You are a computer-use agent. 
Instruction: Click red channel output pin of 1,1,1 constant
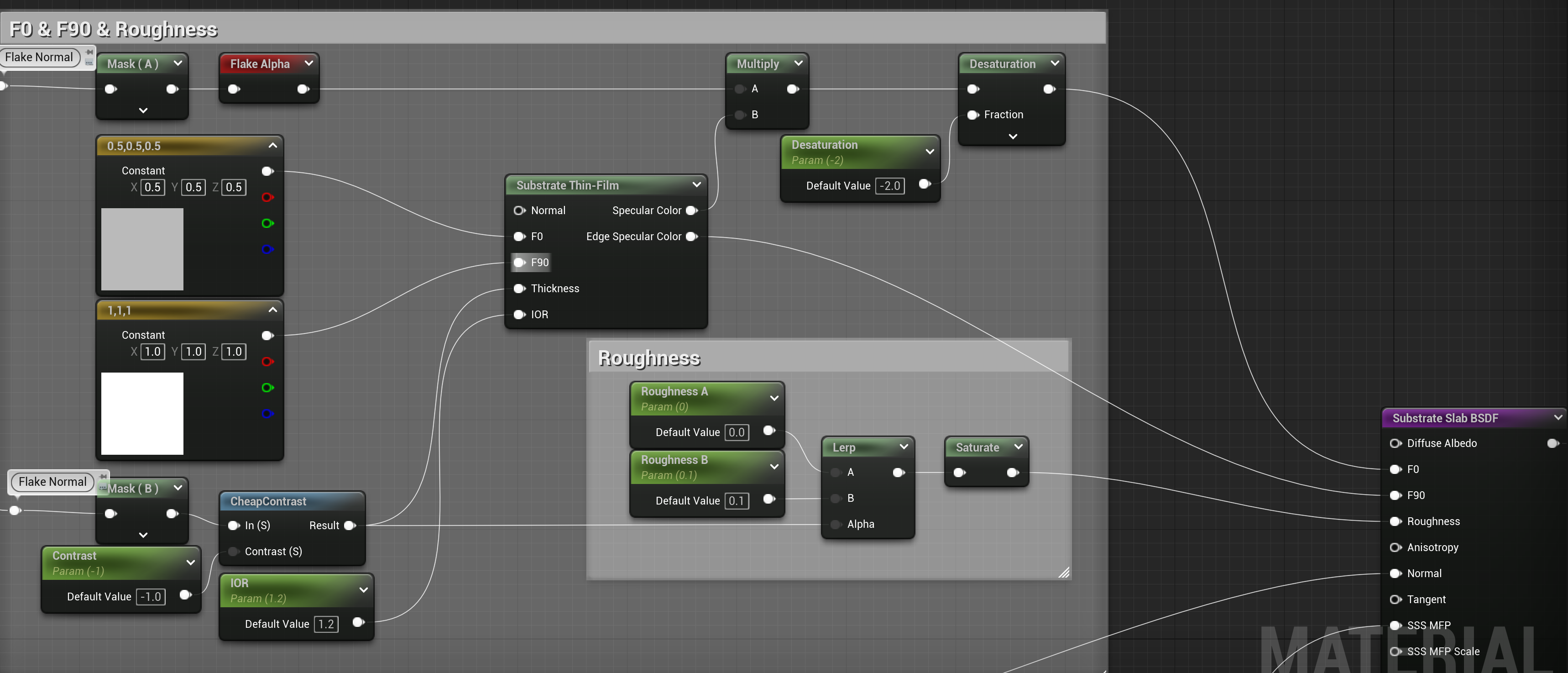coord(267,362)
